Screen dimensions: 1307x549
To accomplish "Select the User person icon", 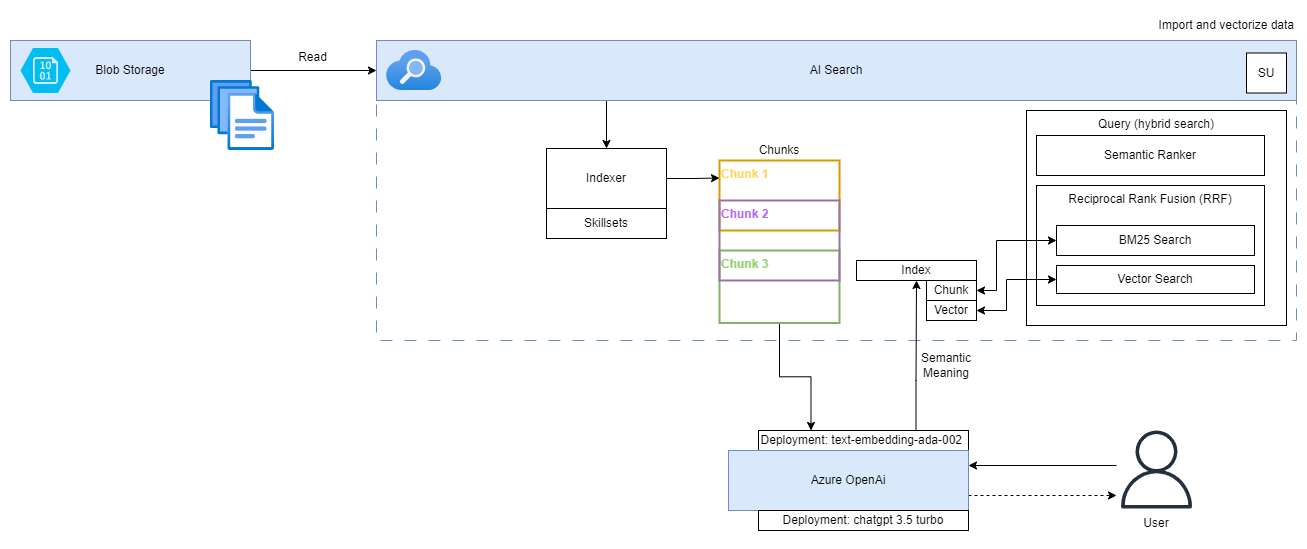I will (x=1155, y=471).
